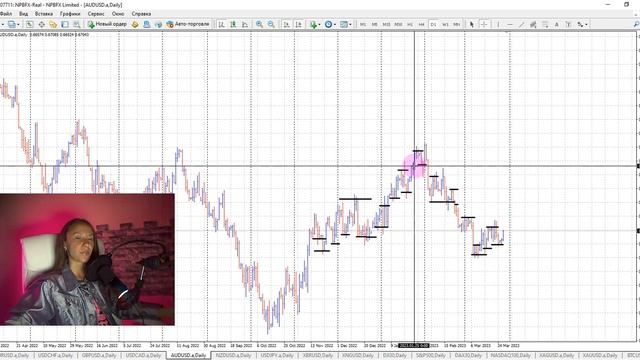Click the signals icon before Авто-торговля
Screen dimensions: 640x360
pos(158,24)
